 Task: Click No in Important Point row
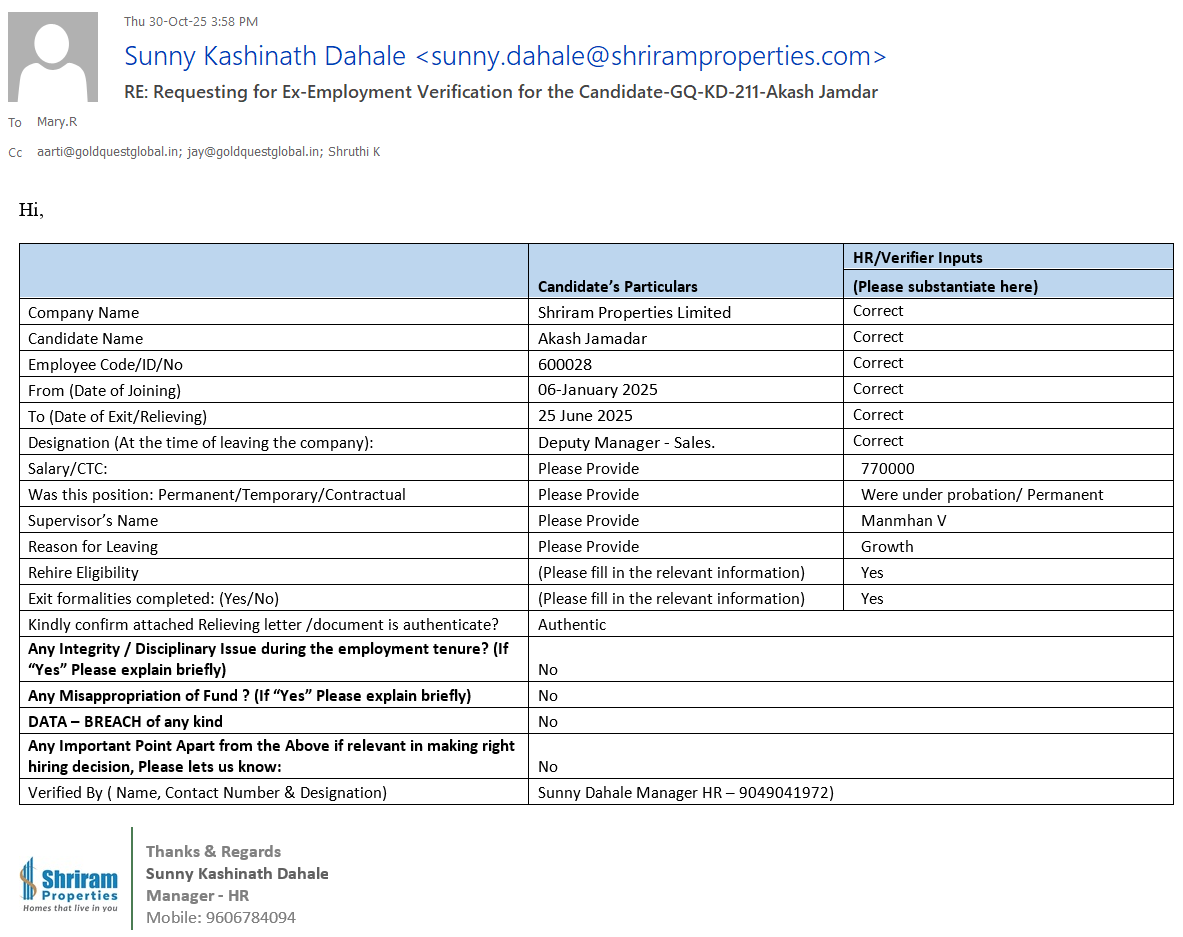pos(548,767)
